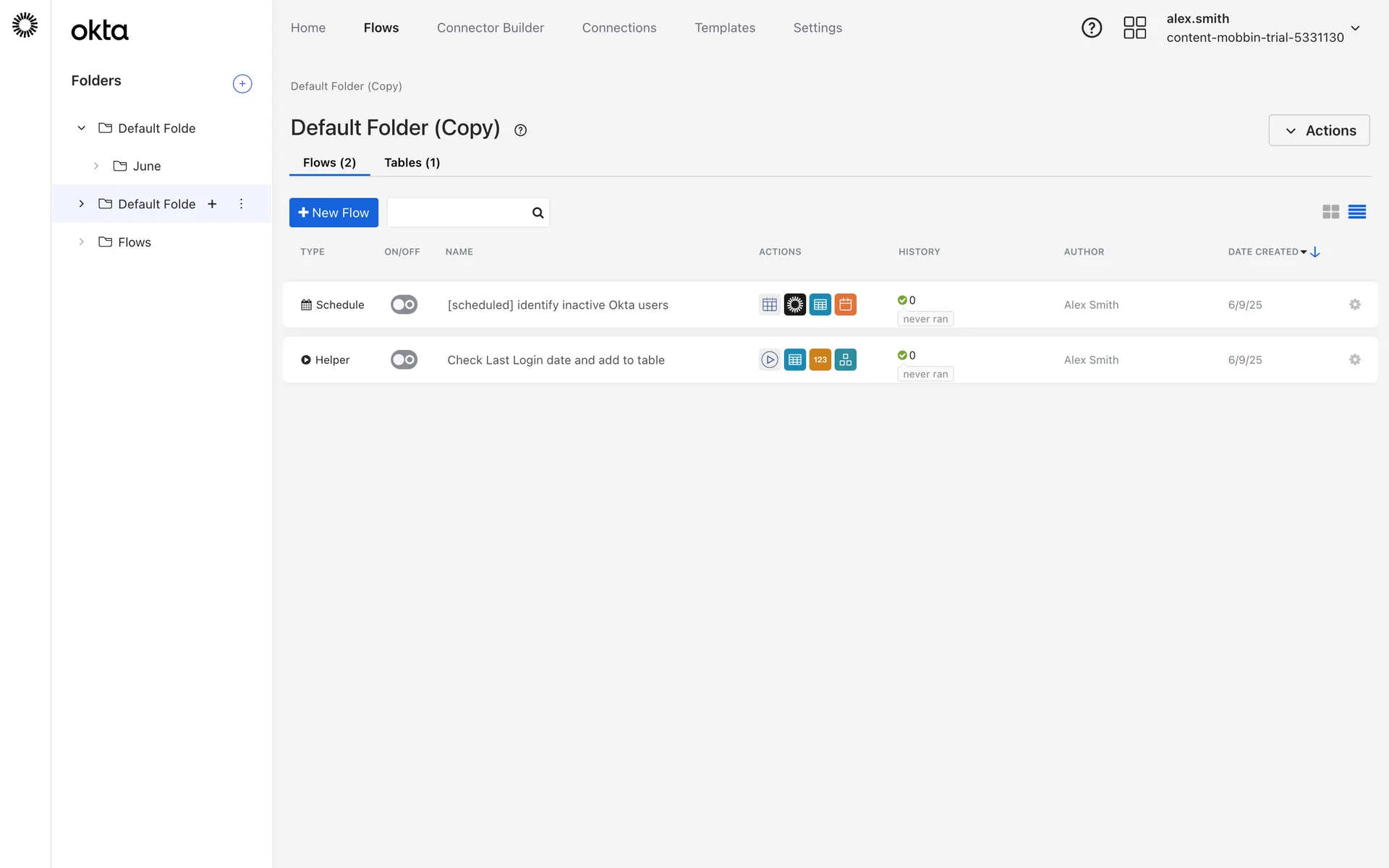Click the help icon beside Default Folder (Copy) title
Viewport: 1389px width, 868px height.
pos(520,130)
